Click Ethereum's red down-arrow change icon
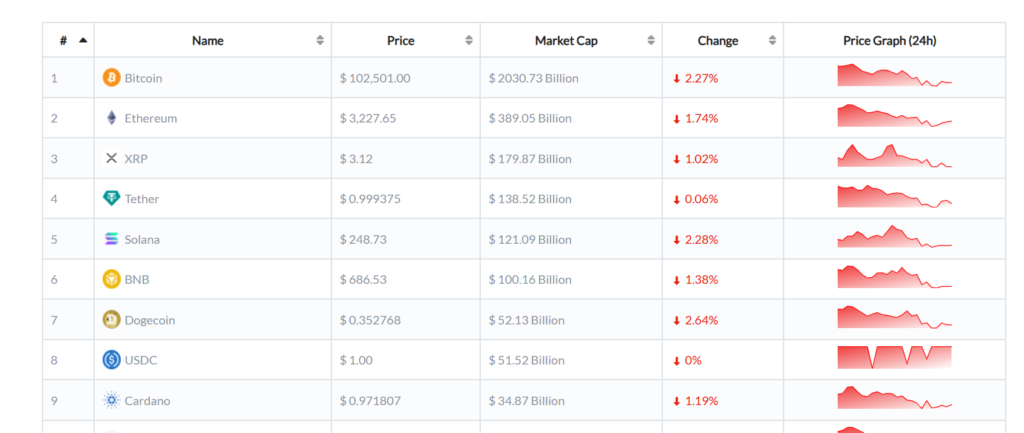This screenshot has width=1024, height=433. 677,119
